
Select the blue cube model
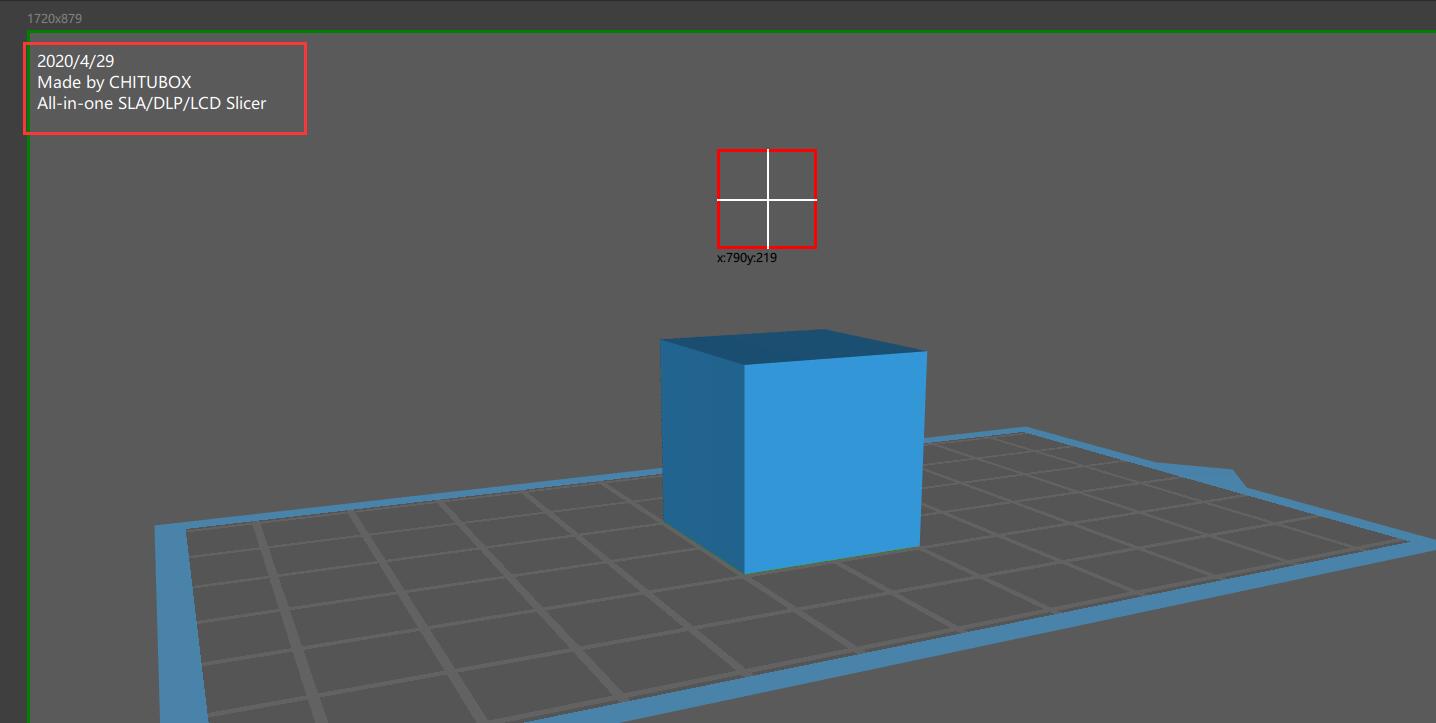(793, 452)
